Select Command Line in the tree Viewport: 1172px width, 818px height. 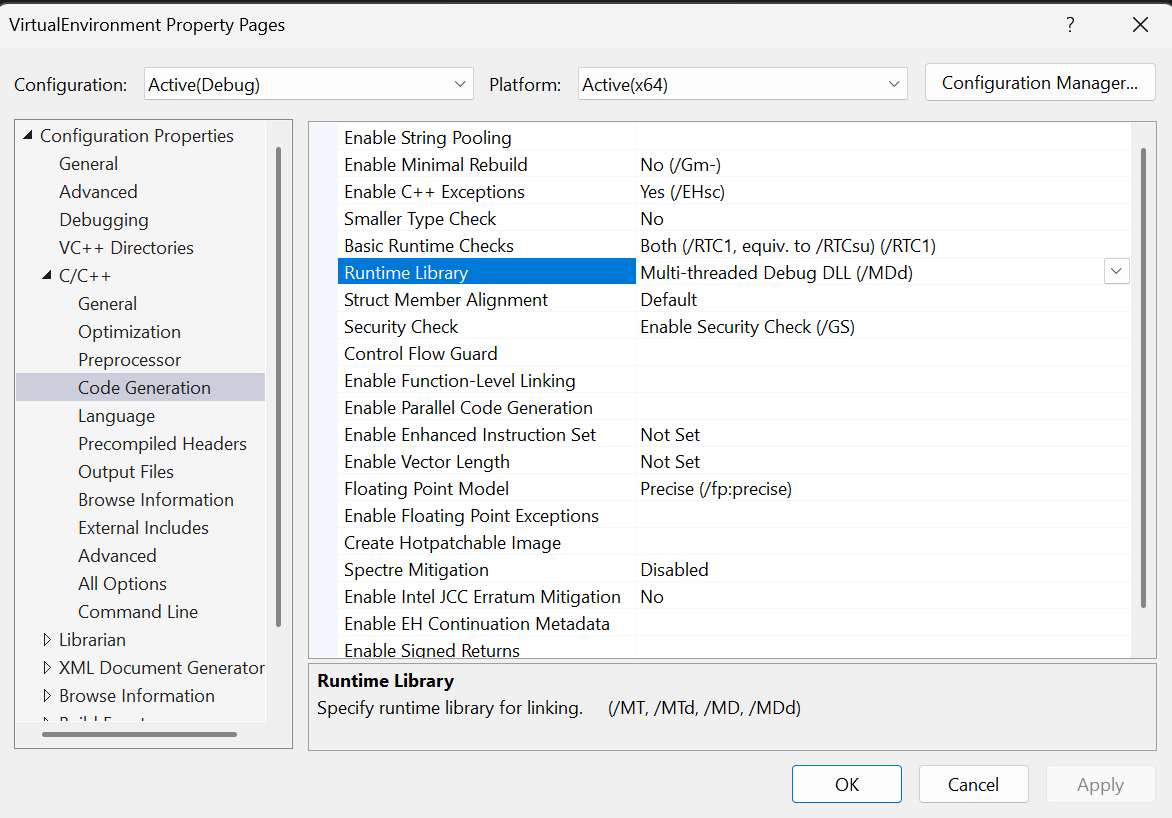click(138, 612)
